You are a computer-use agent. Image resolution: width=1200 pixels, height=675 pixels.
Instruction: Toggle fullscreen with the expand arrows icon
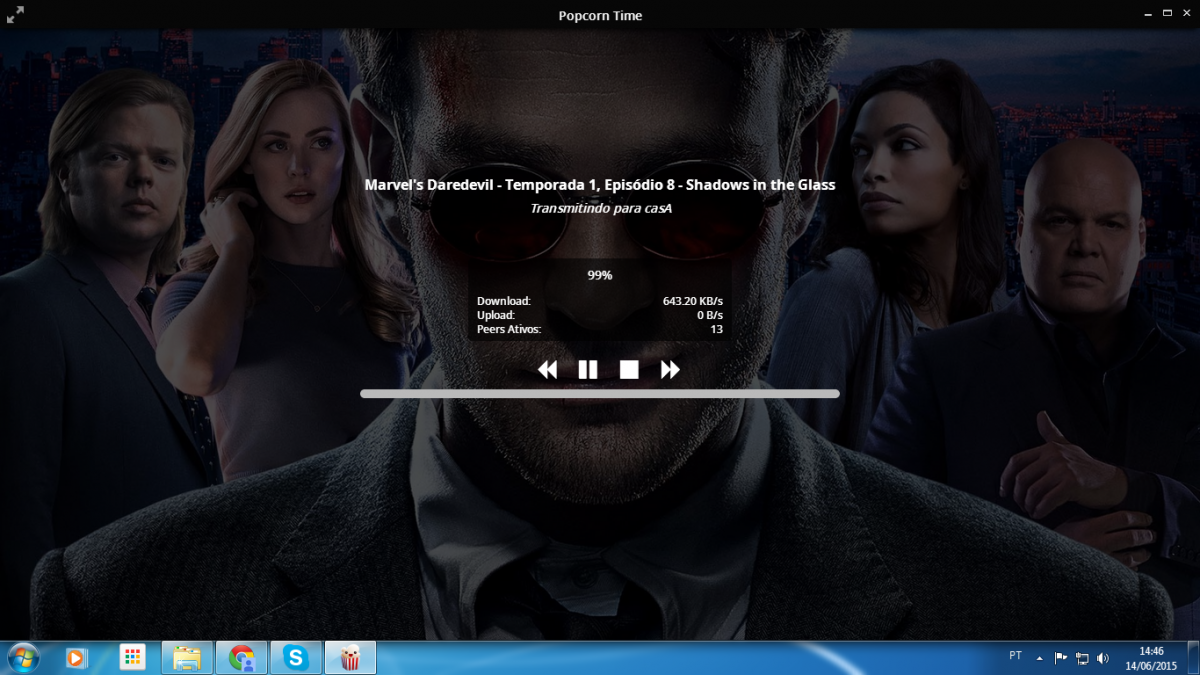(15, 15)
